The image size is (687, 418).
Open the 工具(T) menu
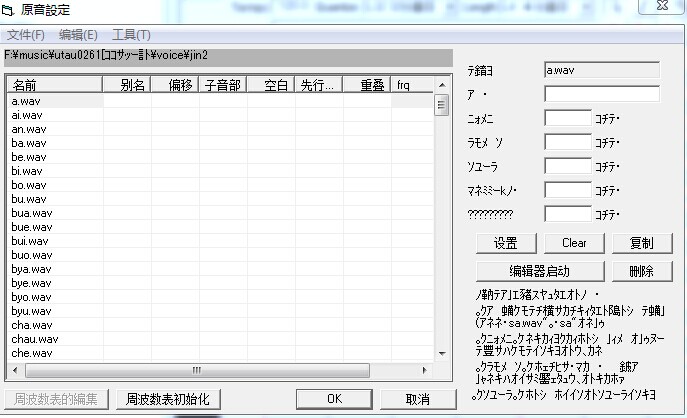pos(131,35)
